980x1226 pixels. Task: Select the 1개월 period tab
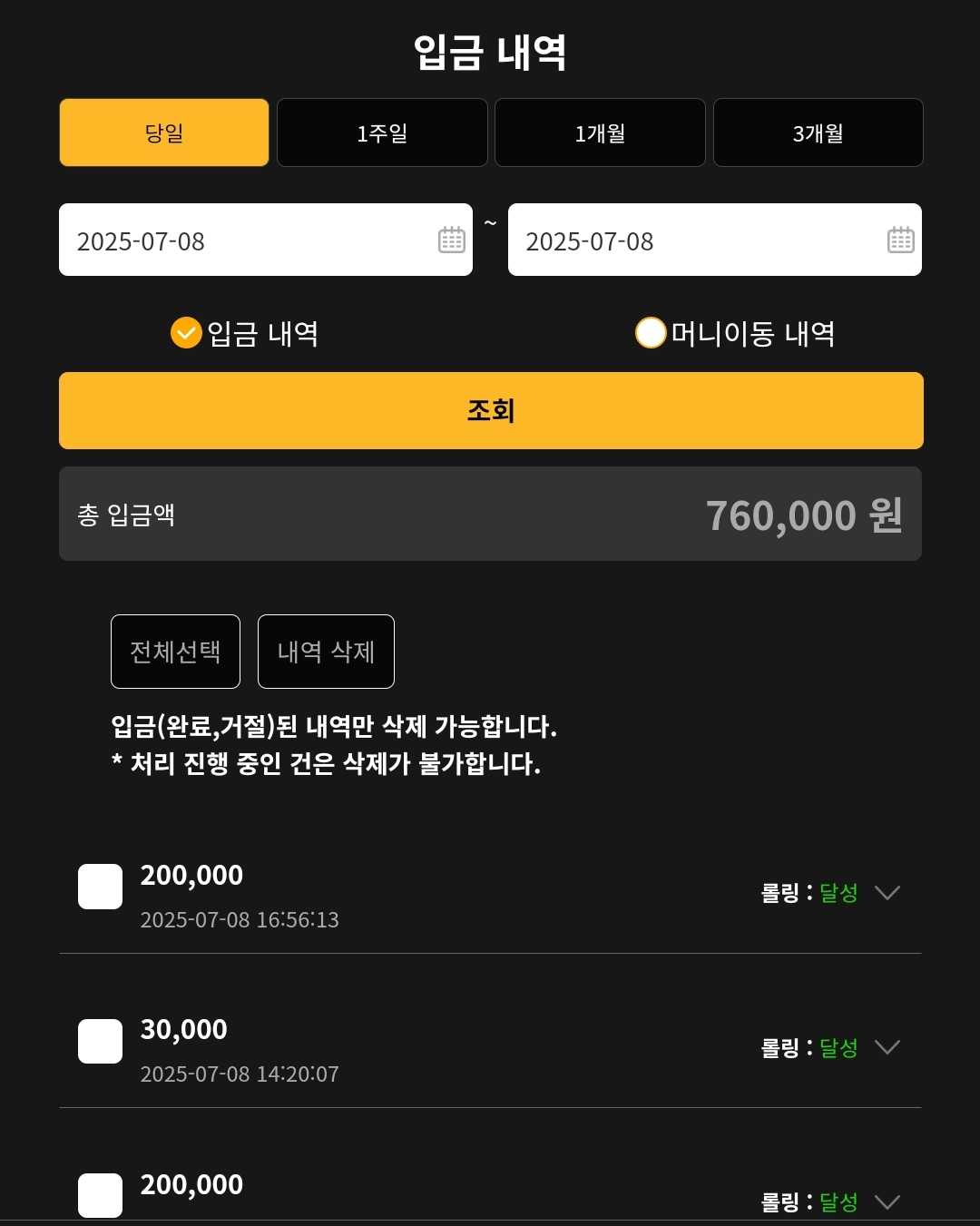[x=600, y=132]
